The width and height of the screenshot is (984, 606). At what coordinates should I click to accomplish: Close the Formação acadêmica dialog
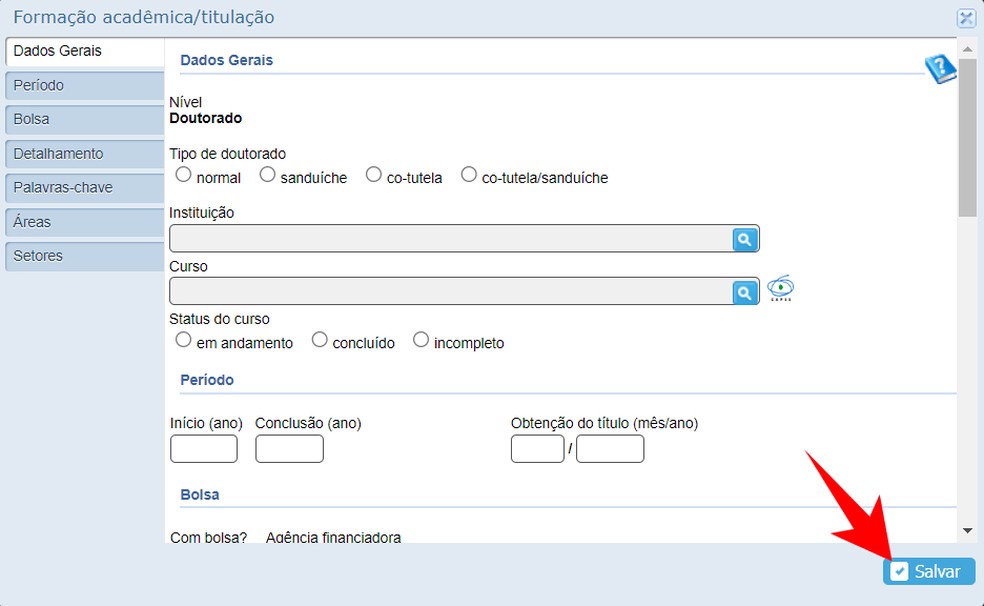pos(965,18)
